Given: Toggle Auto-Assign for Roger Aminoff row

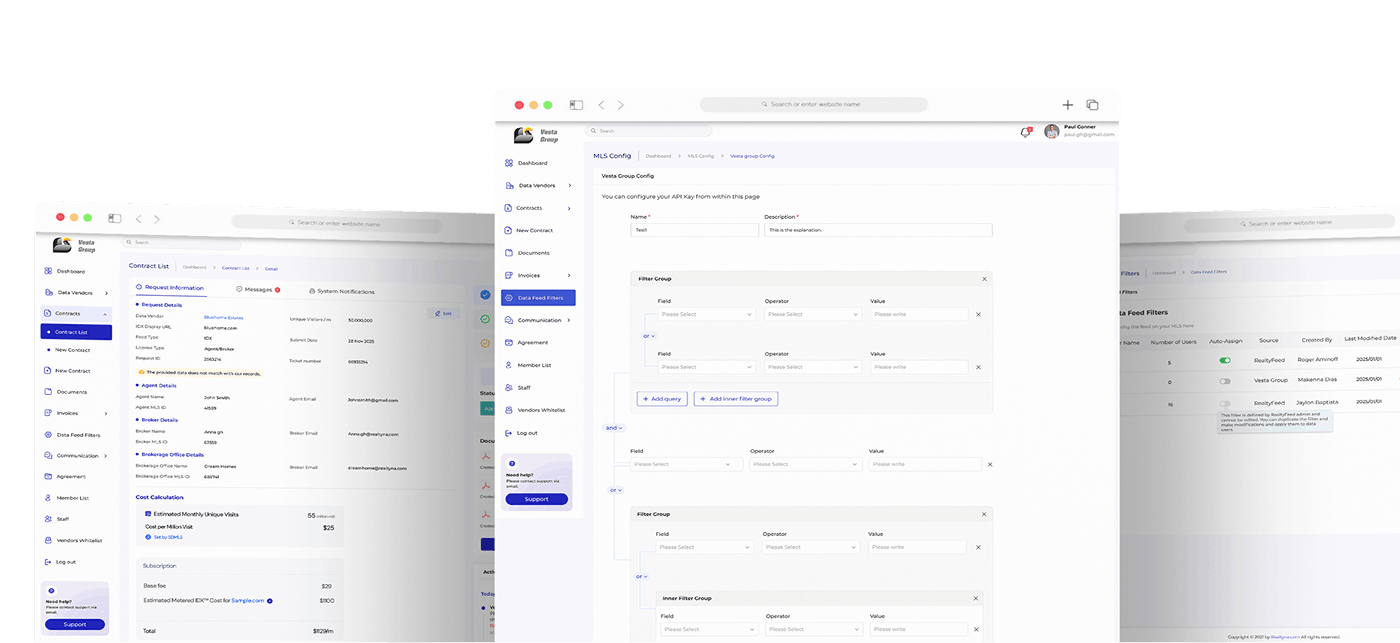Looking at the screenshot, I should pyautogui.click(x=1225, y=360).
